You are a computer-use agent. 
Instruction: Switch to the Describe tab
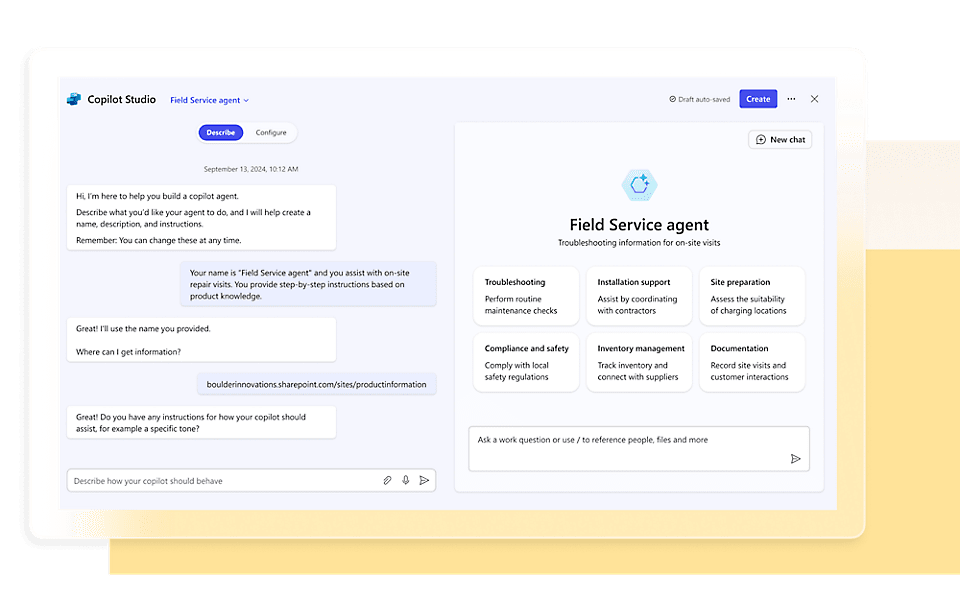pos(220,133)
